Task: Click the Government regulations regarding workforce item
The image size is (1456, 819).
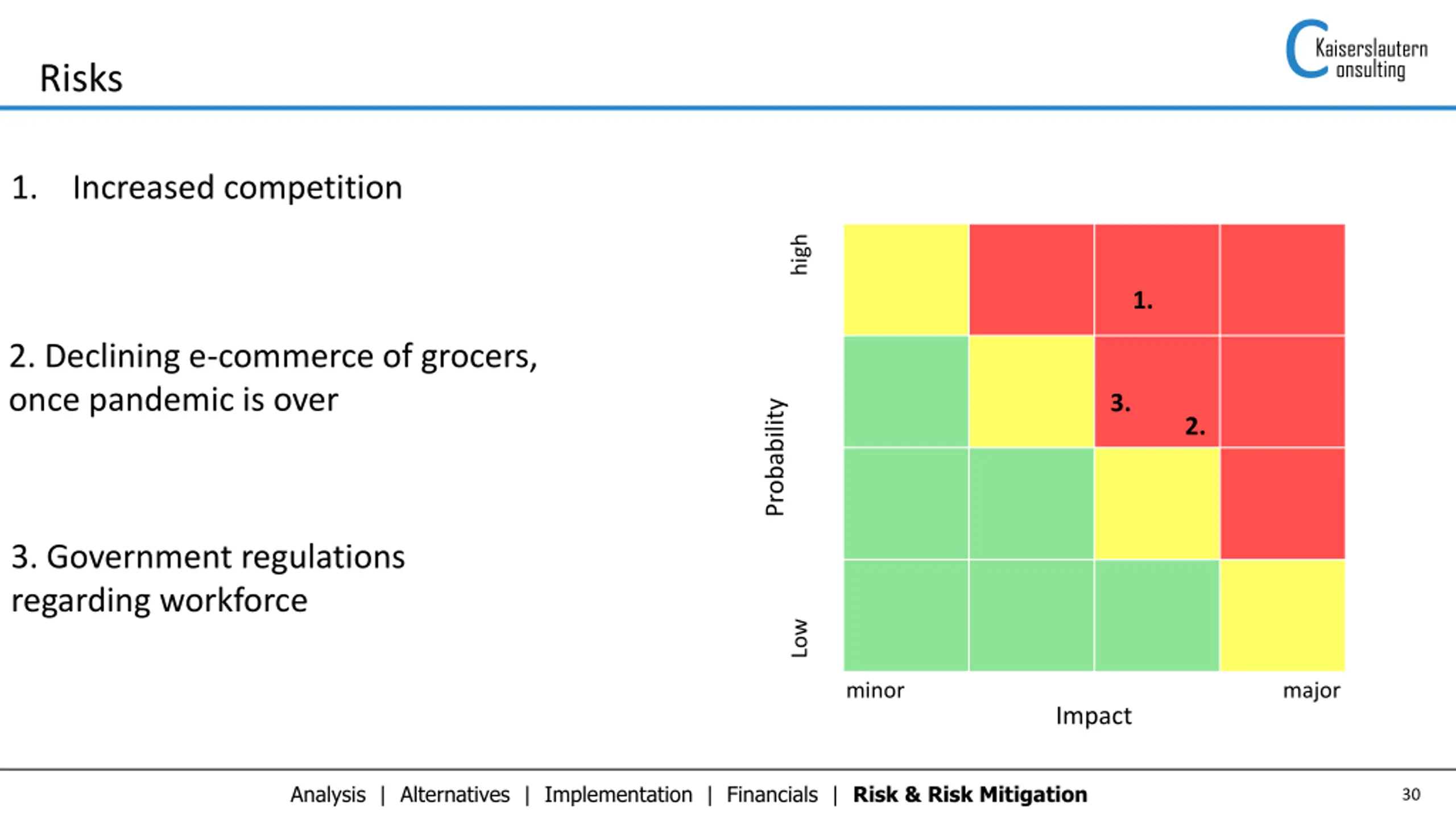Action: point(208,578)
